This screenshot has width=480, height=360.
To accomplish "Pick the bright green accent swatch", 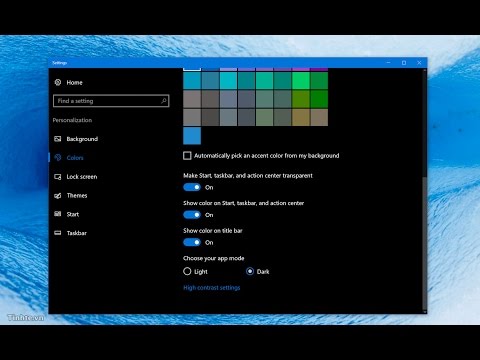I will click(301, 80).
